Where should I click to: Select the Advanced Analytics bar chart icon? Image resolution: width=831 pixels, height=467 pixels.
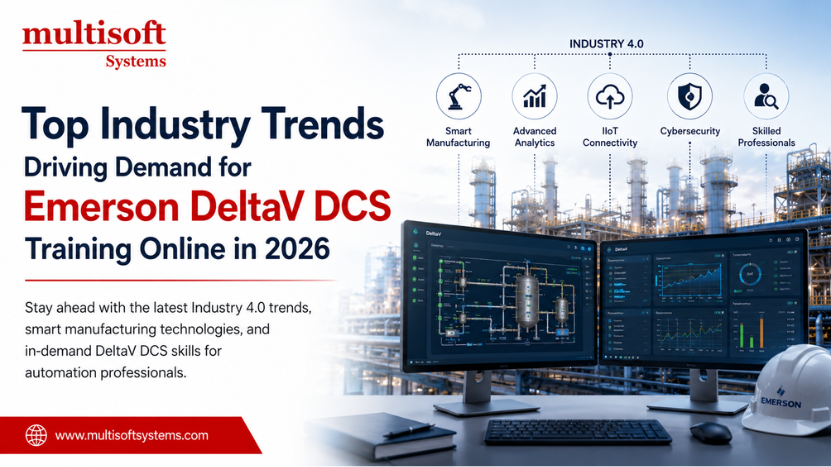coord(534,96)
